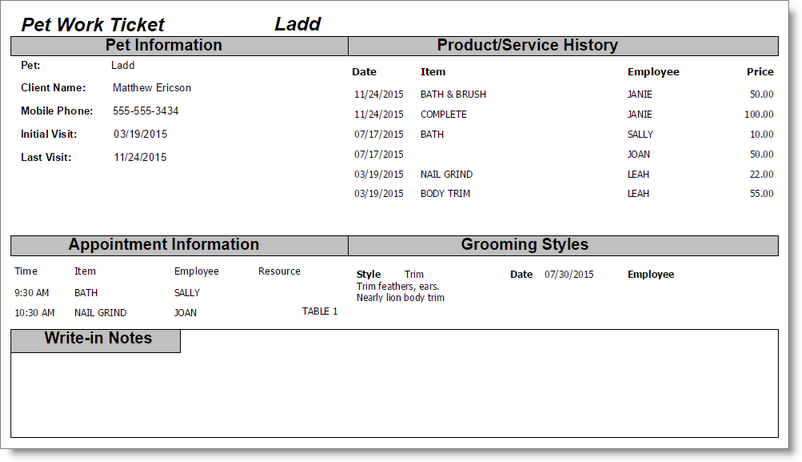Select the BATH & BRUSH history item

(x=453, y=94)
